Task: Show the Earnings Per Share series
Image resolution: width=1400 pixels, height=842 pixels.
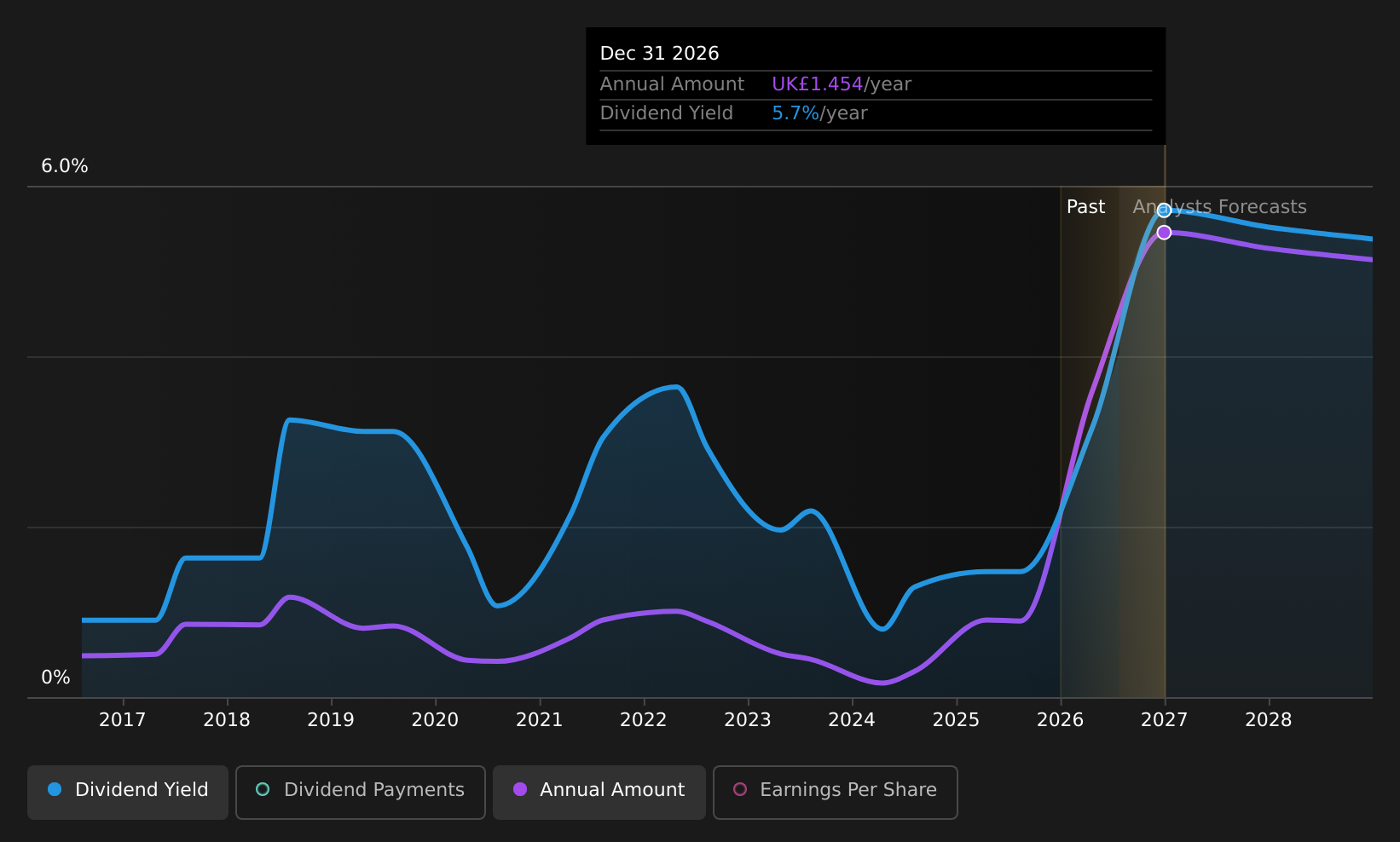Action: tap(836, 793)
